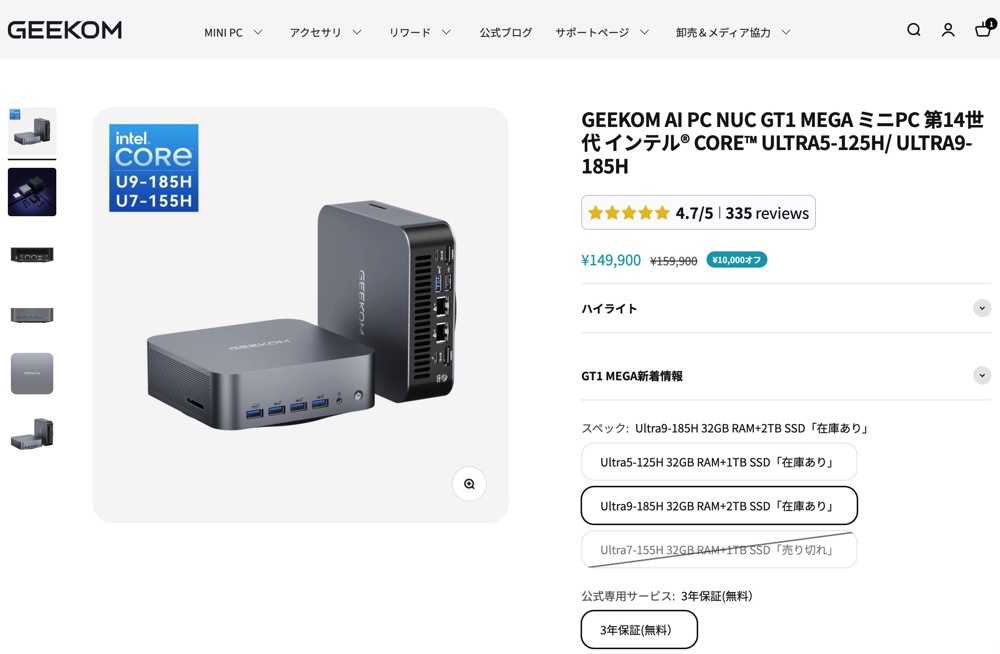
Task: Click the zoom magnifier on product image
Action: (469, 484)
